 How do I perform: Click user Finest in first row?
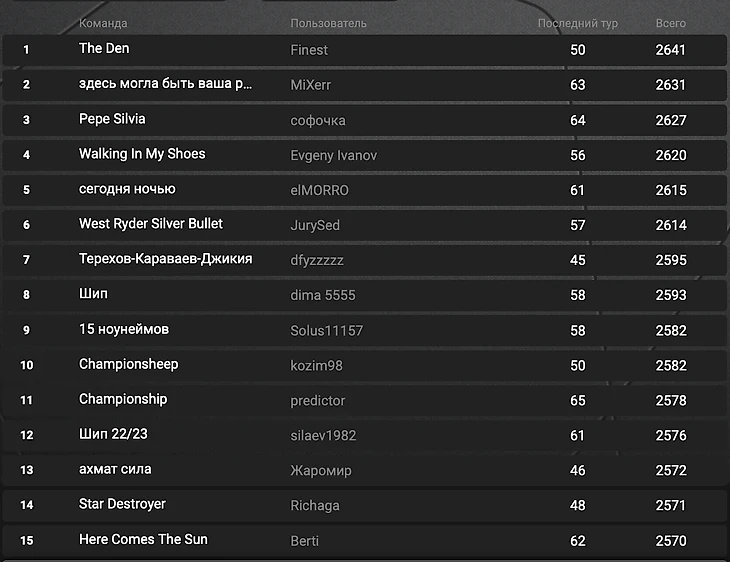point(309,50)
